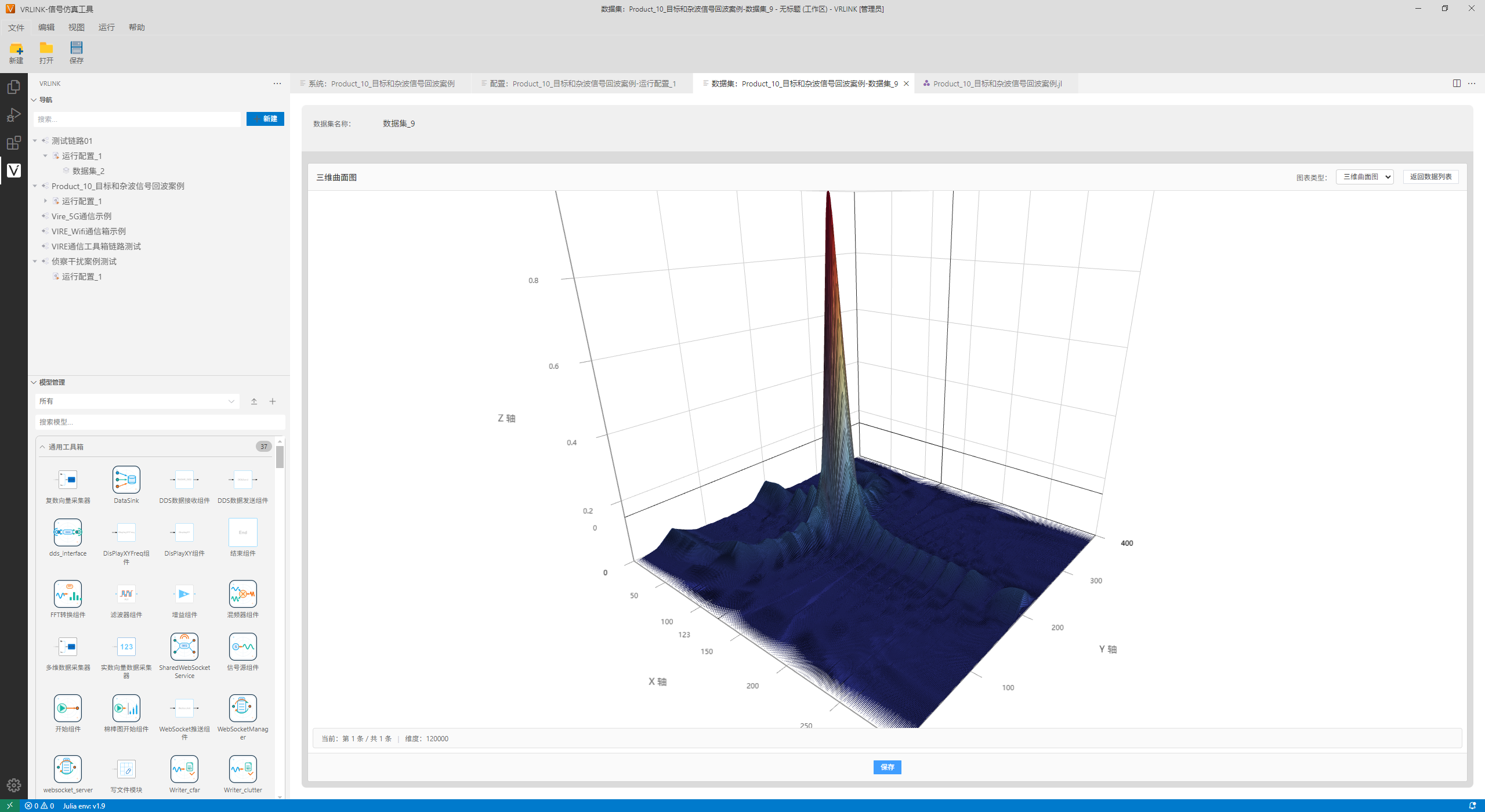
Task: Click the 返回数据列表 button
Action: (1430, 177)
